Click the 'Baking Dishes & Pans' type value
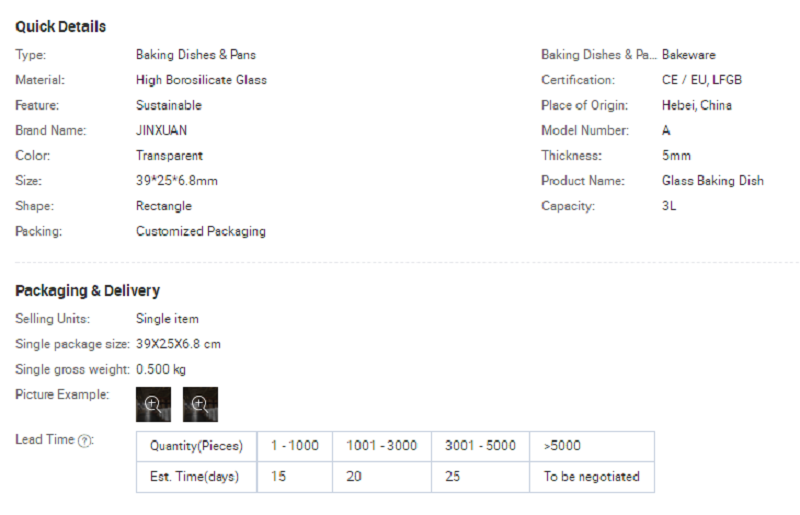 pos(196,55)
